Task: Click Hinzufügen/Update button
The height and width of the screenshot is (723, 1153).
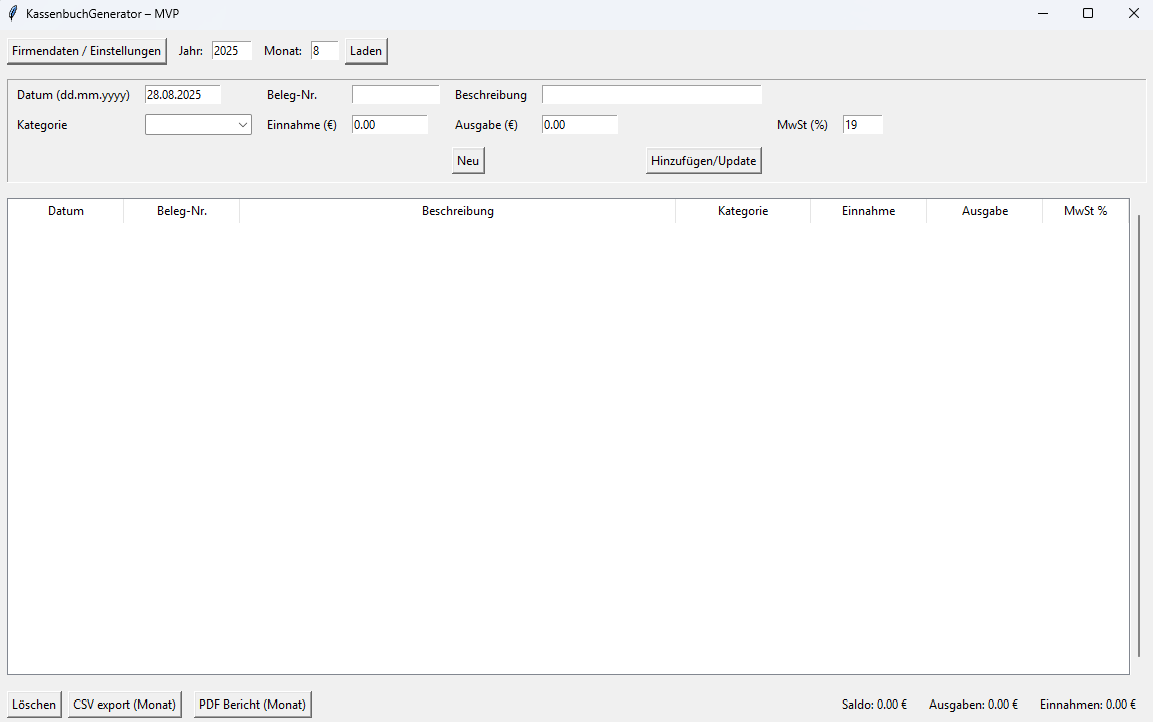Action: click(704, 161)
